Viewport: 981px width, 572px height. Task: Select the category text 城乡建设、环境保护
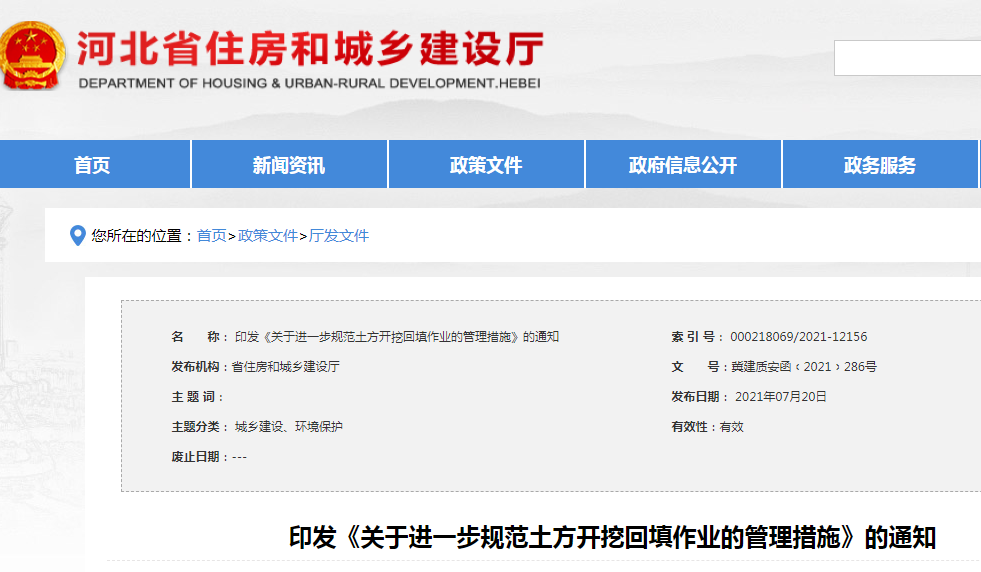pos(288,427)
